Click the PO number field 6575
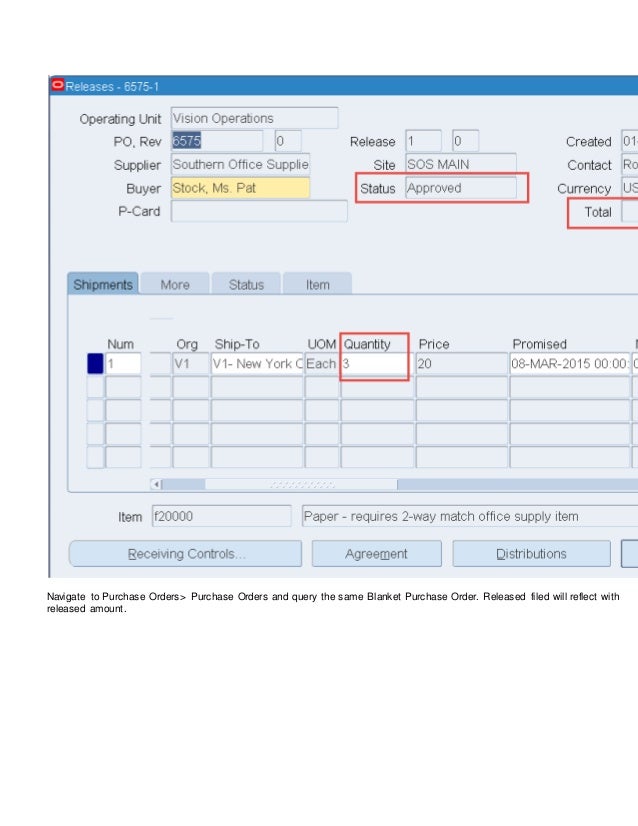This screenshot has width=638, height=826. pos(217,141)
